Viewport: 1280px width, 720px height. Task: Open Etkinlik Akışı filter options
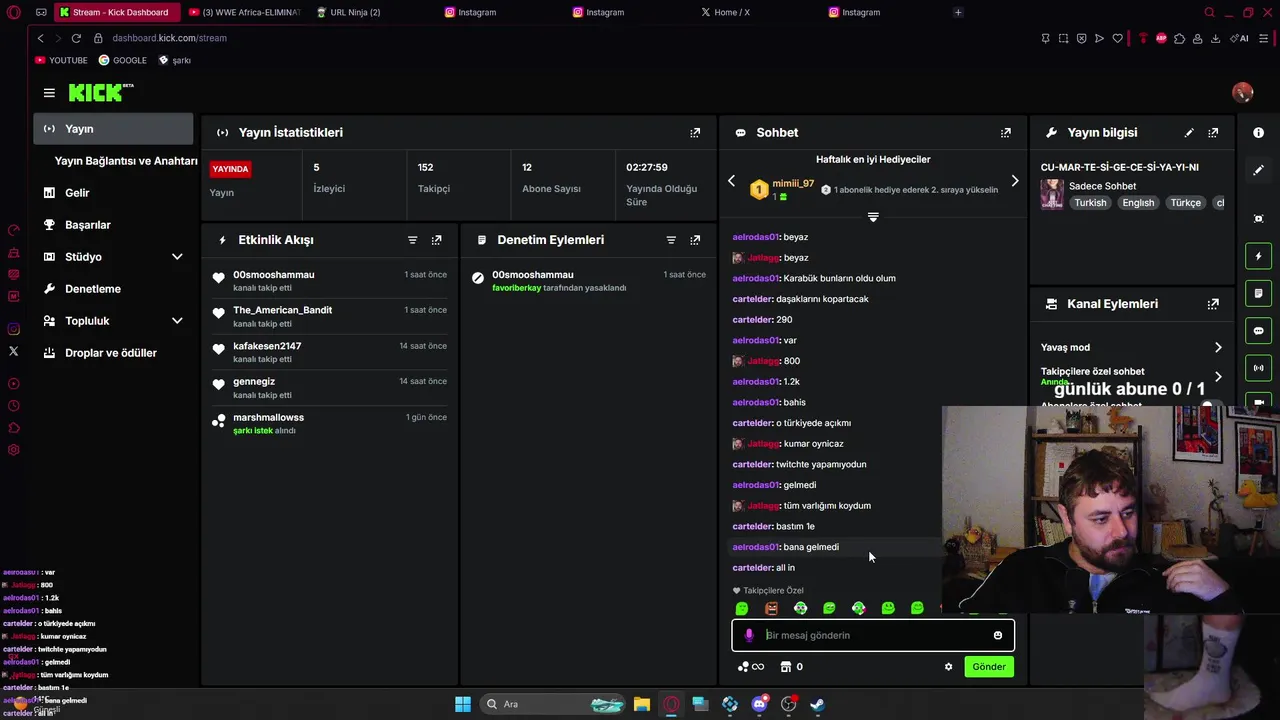412,240
